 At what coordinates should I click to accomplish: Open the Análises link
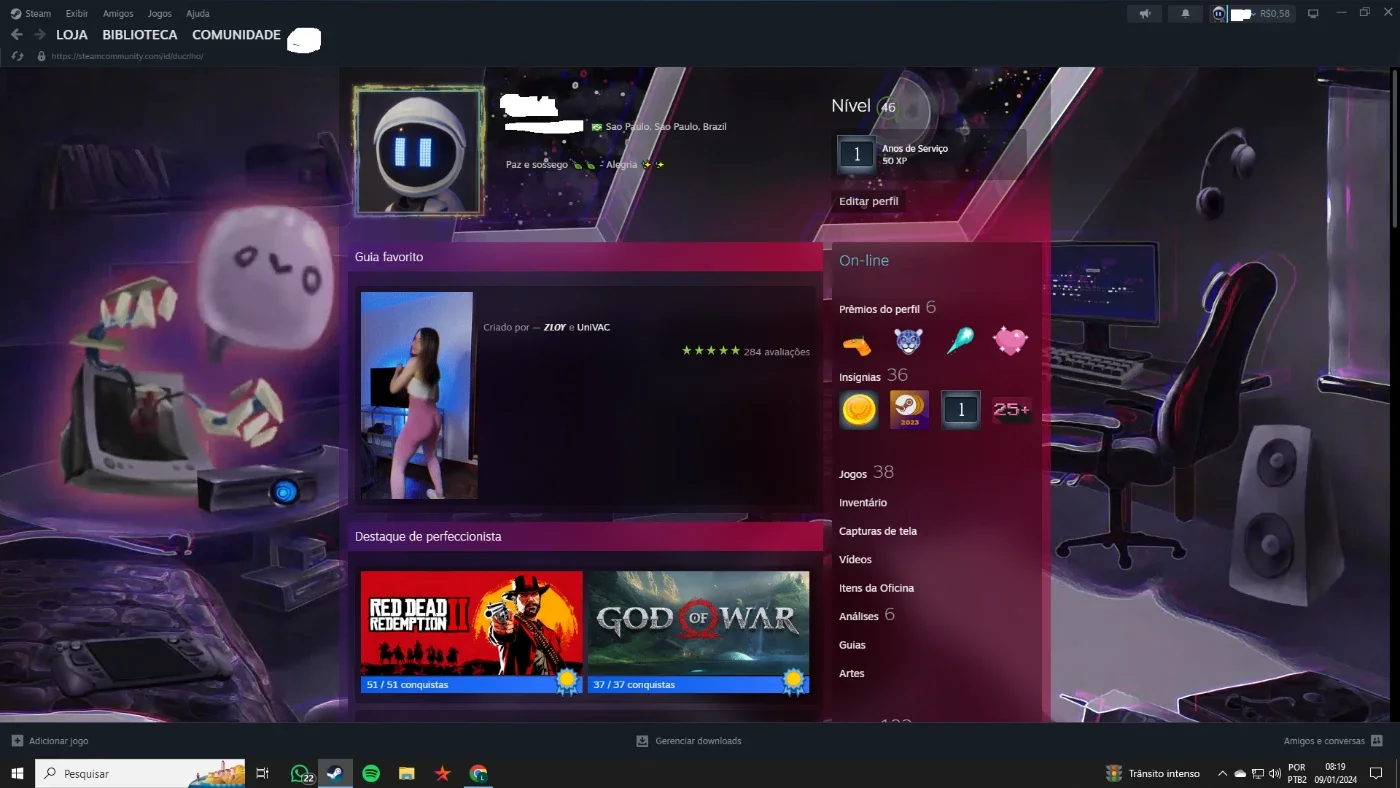point(859,617)
